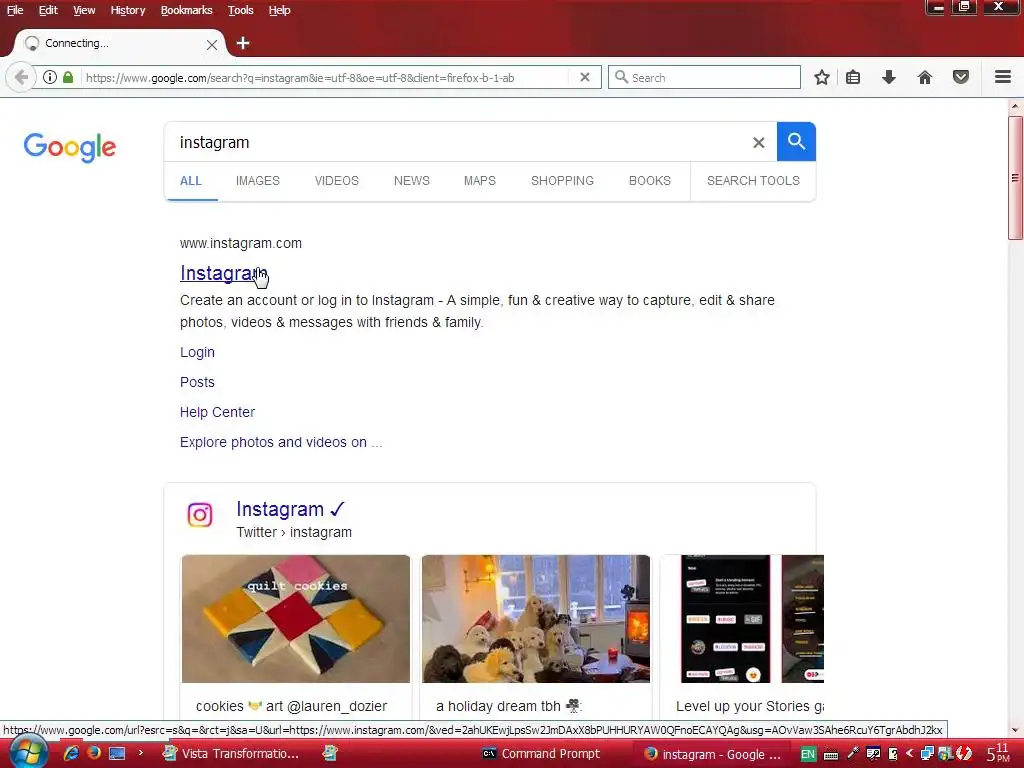Open the Instagram Twitter result heading

point(291,509)
